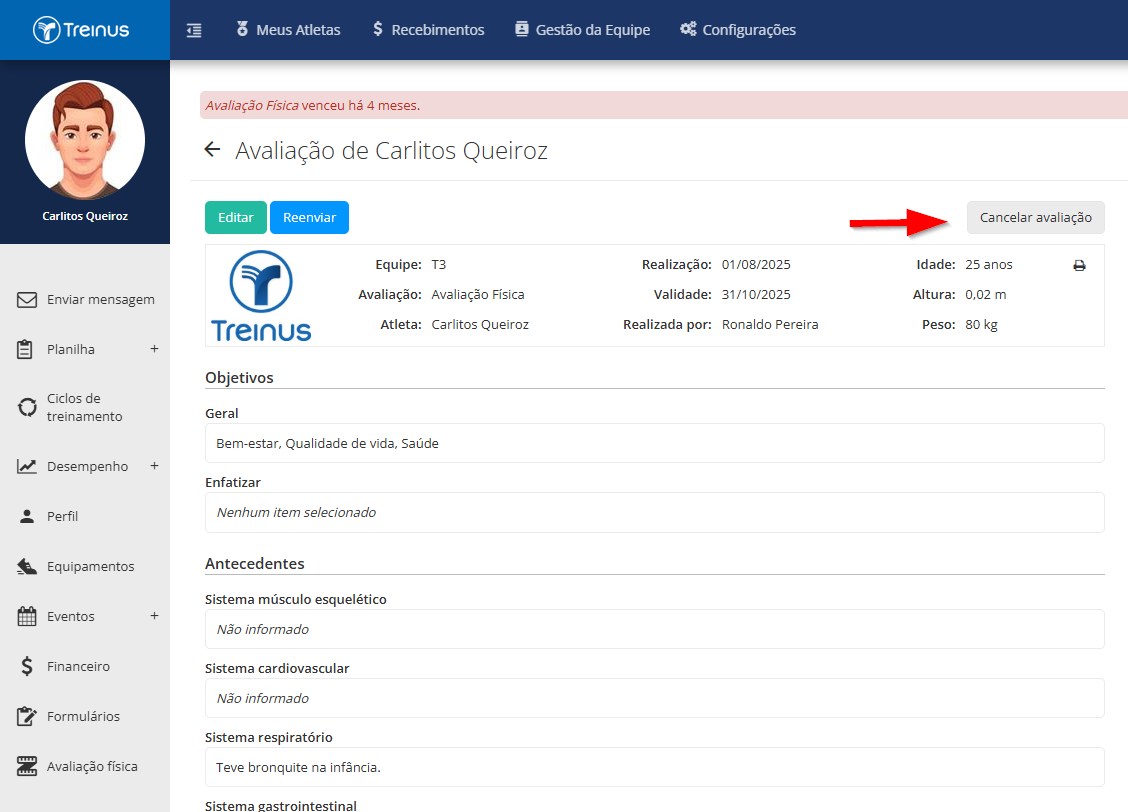Open the Recebimentos menu
This screenshot has width=1128, height=812.
(428, 29)
